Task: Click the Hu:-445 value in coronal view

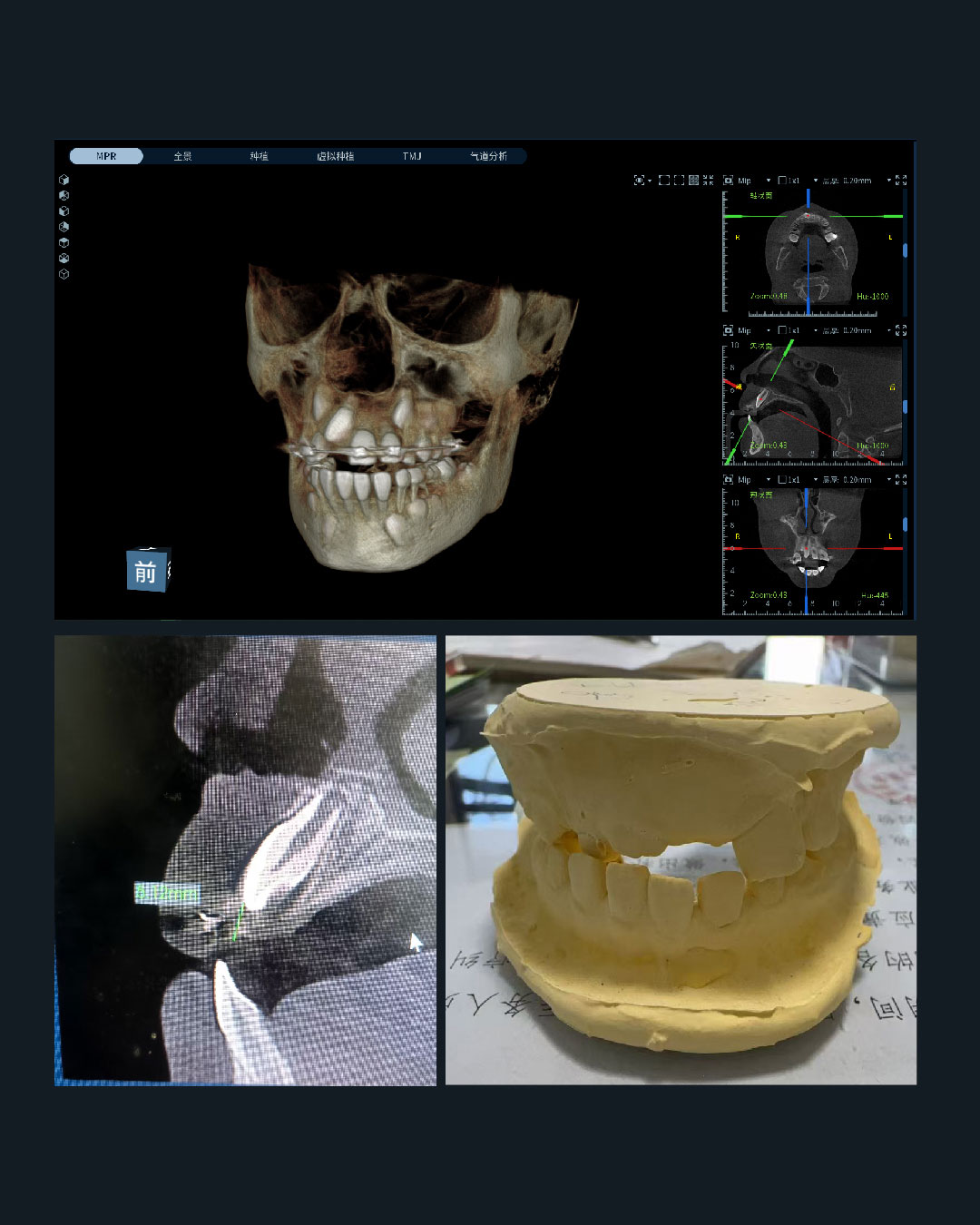Action: [875, 595]
